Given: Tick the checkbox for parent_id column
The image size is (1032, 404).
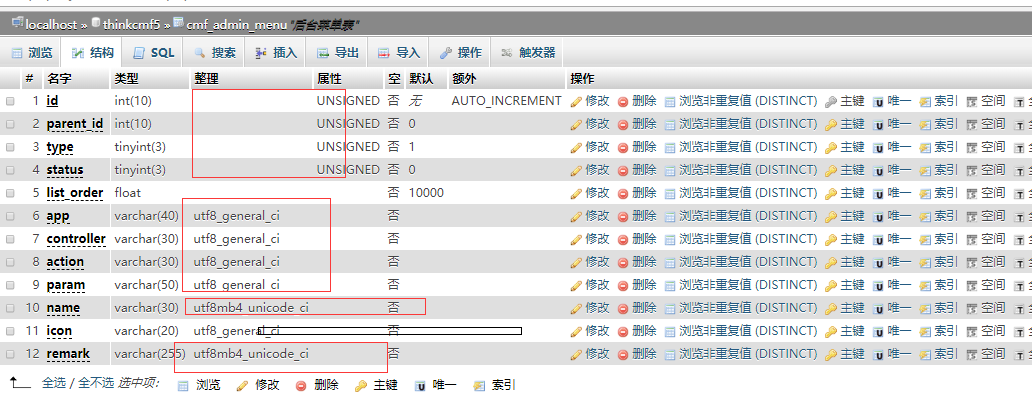Looking at the screenshot, I should 10,124.
